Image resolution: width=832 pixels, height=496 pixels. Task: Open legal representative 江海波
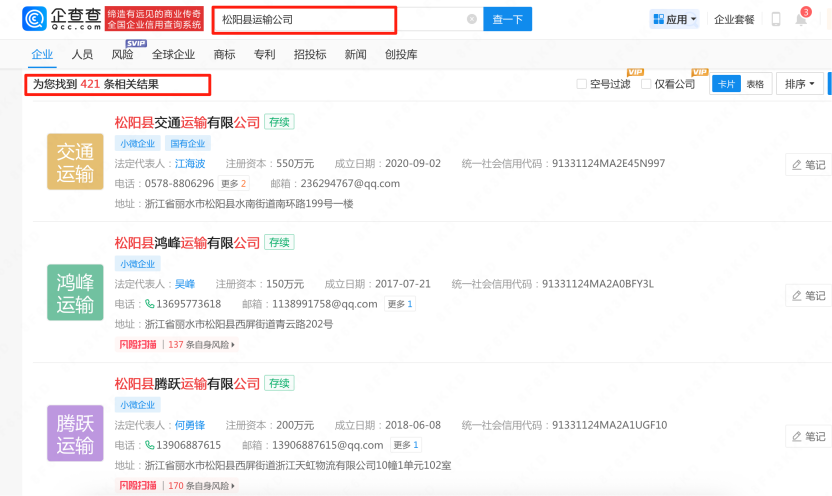tap(190, 163)
